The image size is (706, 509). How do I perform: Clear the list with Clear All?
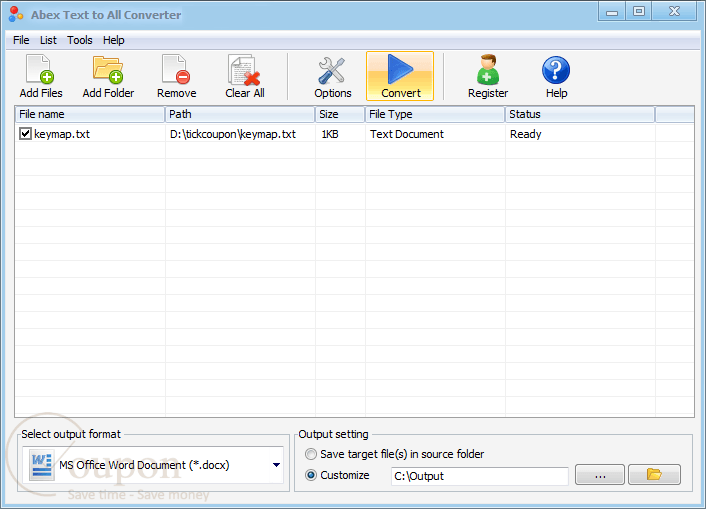pyautogui.click(x=244, y=76)
